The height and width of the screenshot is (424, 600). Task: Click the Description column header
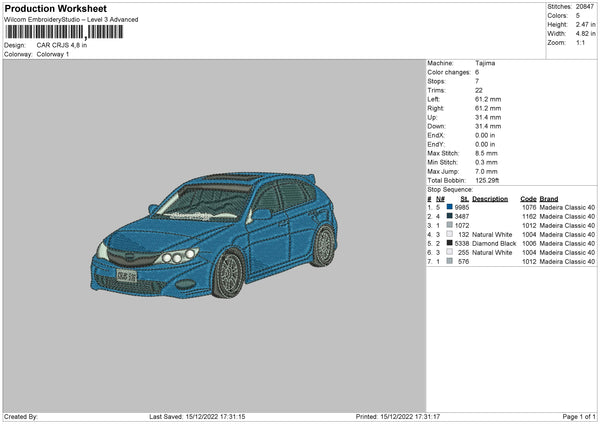tap(490, 199)
